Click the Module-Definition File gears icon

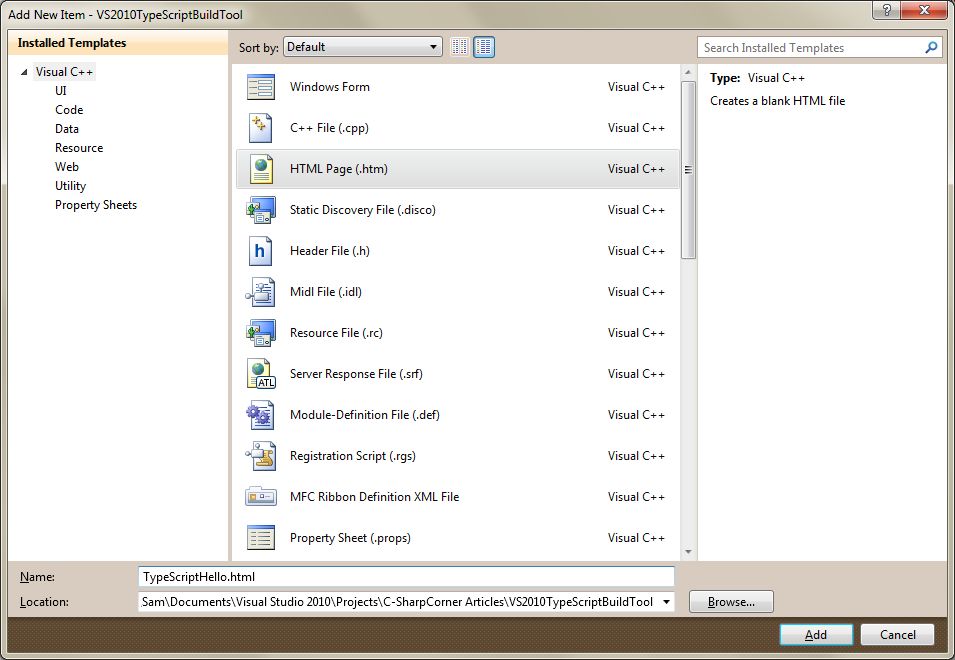click(260, 415)
